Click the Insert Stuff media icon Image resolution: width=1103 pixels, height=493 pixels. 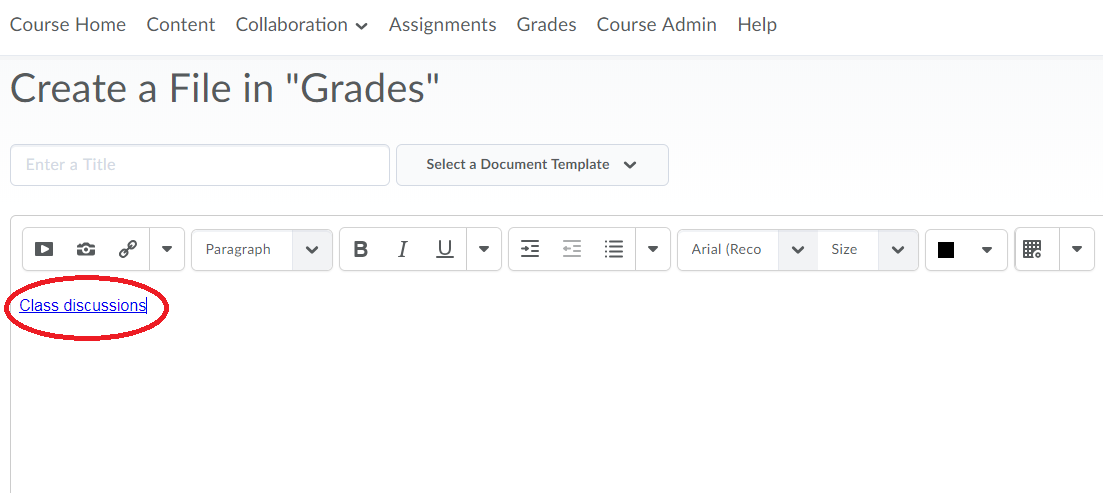(44, 250)
